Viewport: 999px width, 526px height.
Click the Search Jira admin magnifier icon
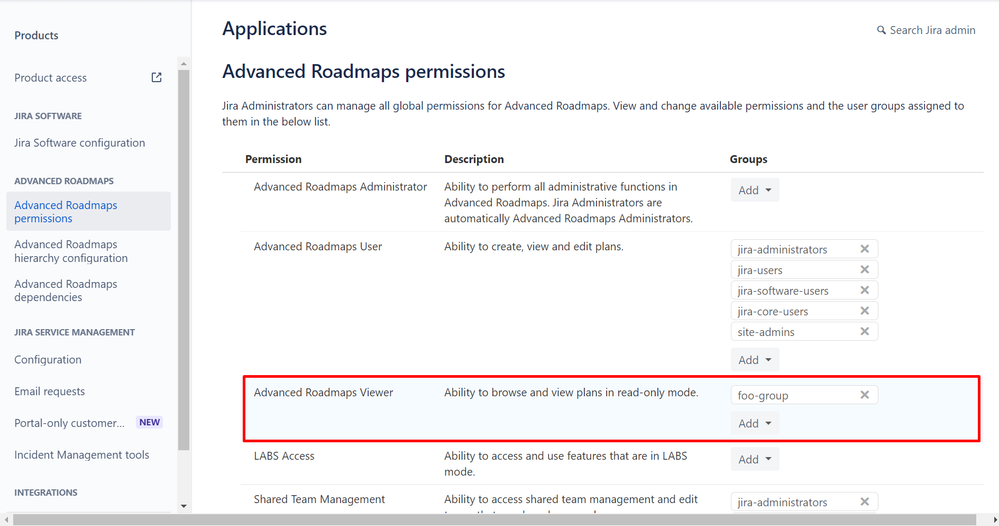[x=881, y=30]
